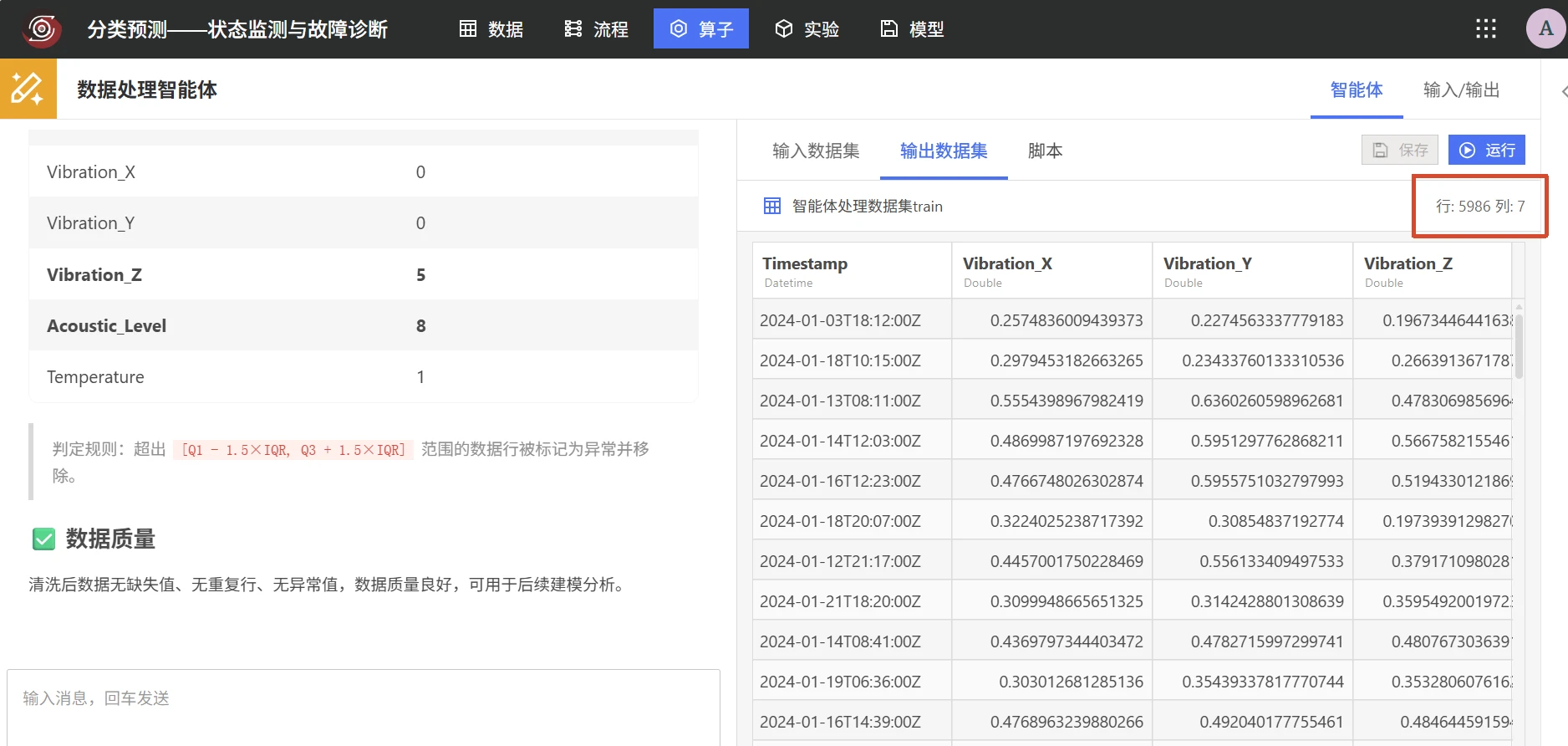Click timestamp cell 2024-01-12T21:17:00Z
The height and width of the screenshot is (746, 1568).
(852, 560)
